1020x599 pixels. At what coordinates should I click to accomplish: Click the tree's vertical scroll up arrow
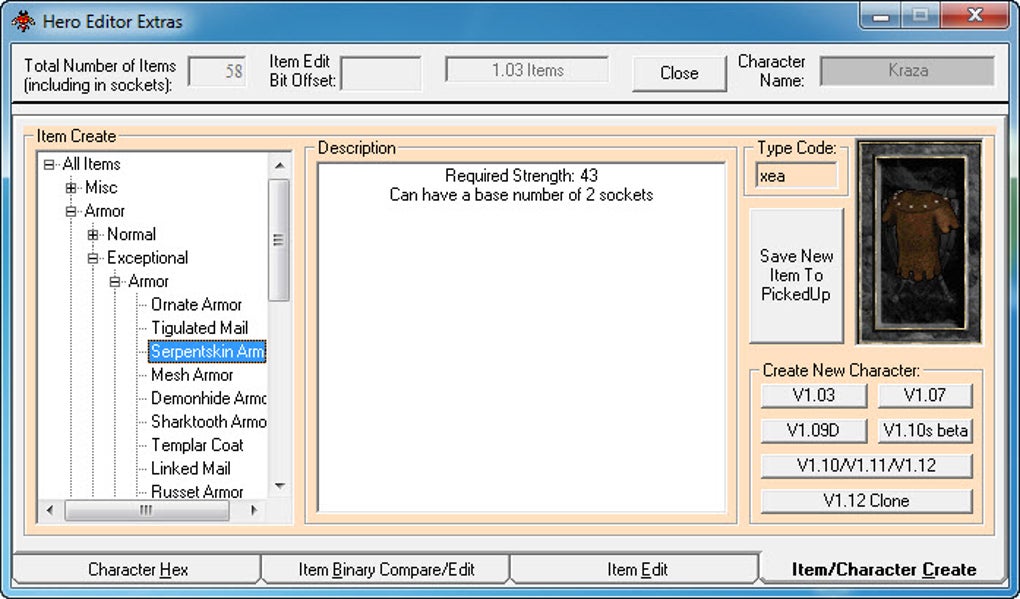click(280, 165)
